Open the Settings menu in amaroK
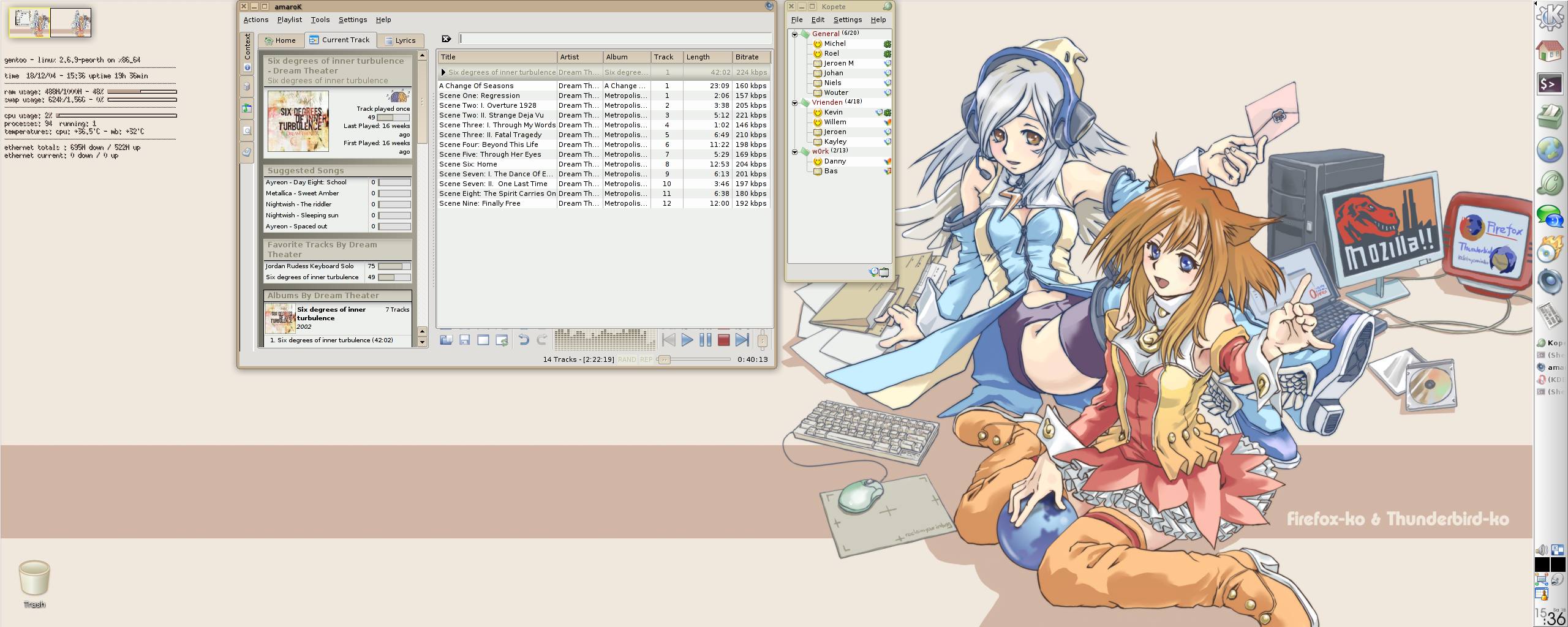This screenshot has height=627, width=1568. click(353, 20)
